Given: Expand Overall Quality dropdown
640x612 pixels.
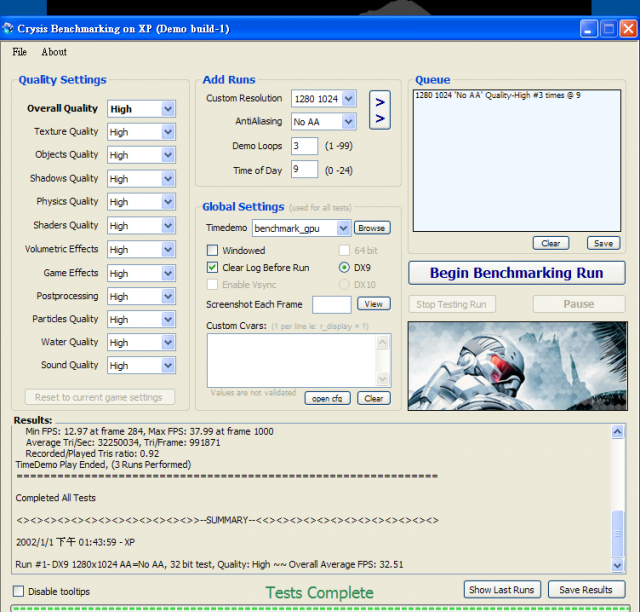Looking at the screenshot, I should click(168, 109).
